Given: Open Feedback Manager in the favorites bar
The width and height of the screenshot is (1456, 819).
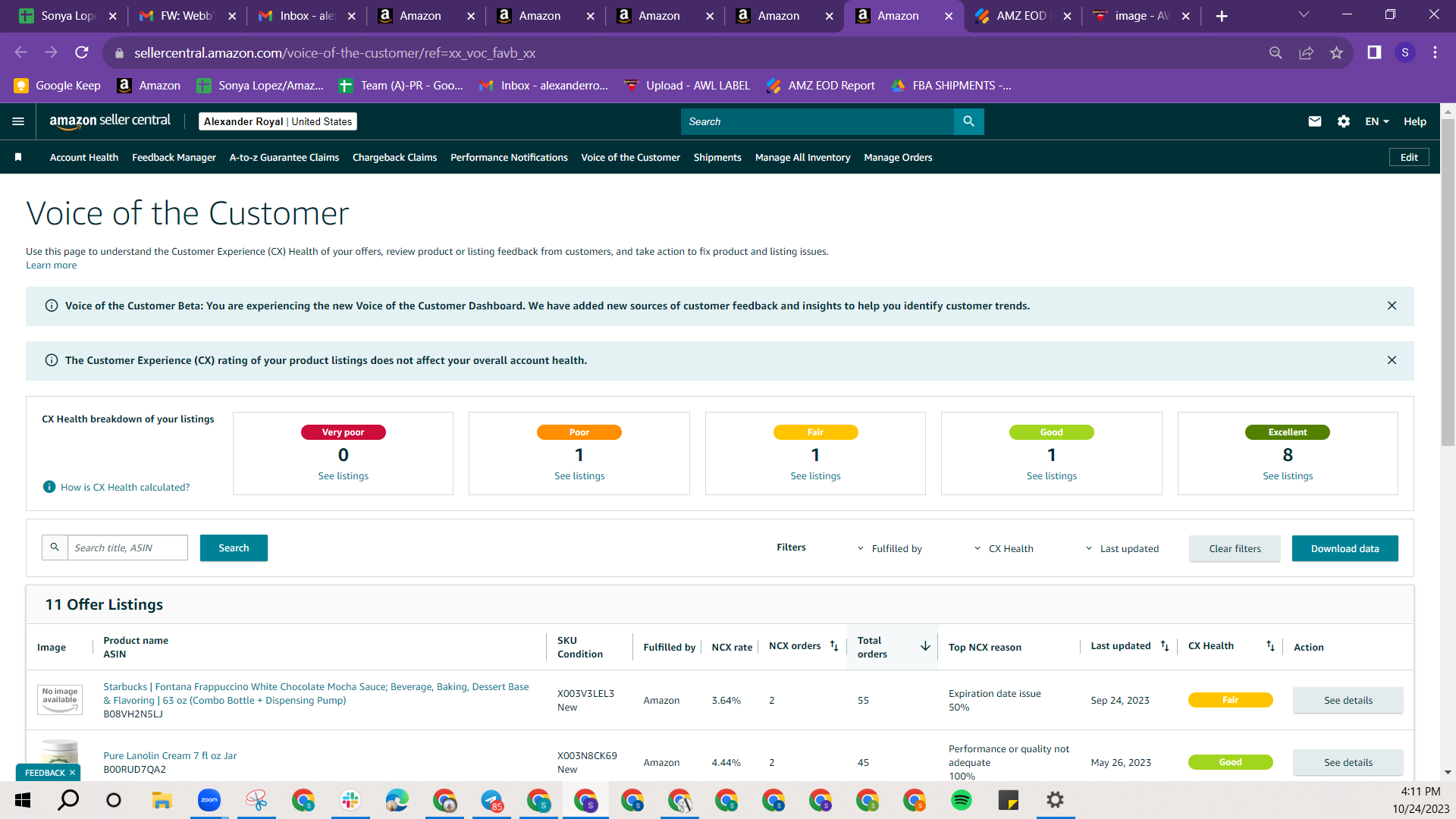Looking at the screenshot, I should (174, 157).
